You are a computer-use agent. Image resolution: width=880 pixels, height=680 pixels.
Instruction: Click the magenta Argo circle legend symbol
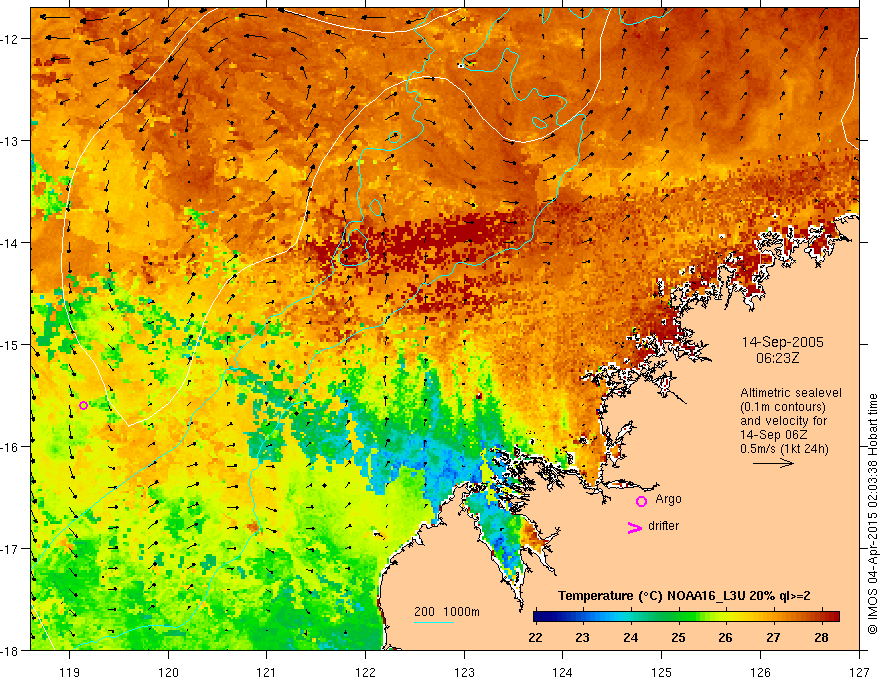tap(641, 501)
